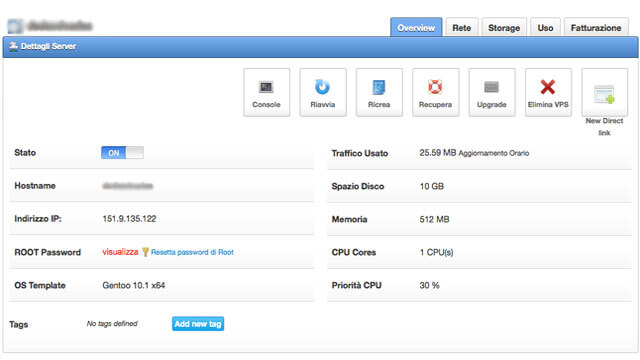Screen dimensions: 640x360
Task: Open the Uso tab
Action: (545, 27)
